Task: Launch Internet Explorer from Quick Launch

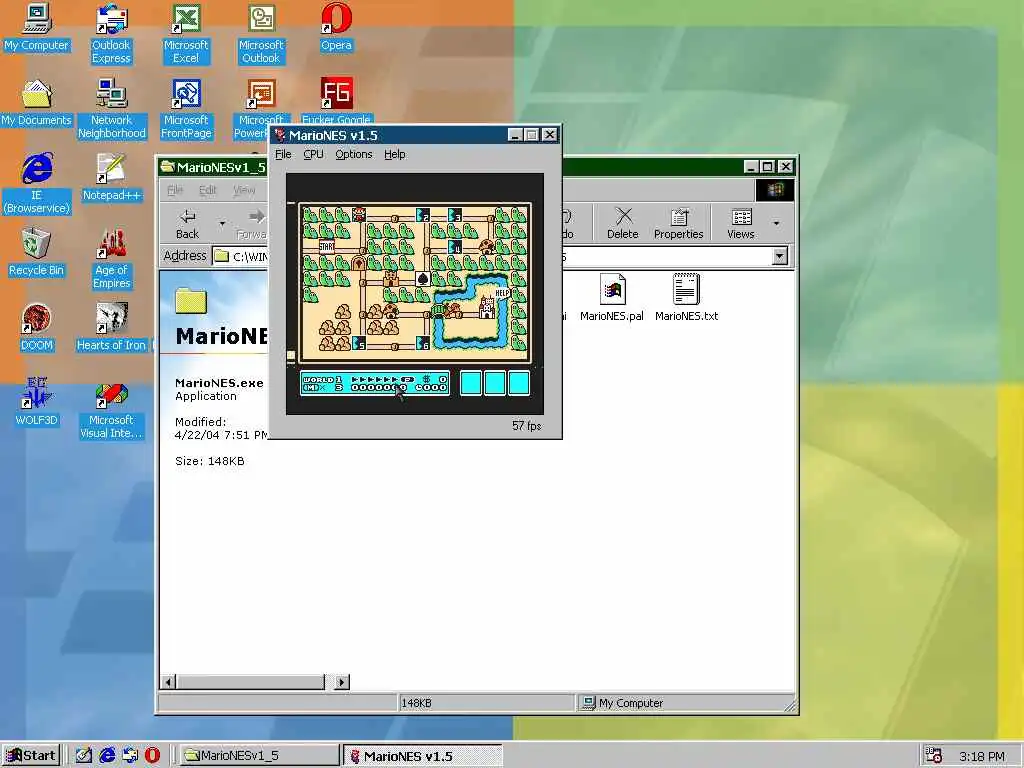Action: 107,756
